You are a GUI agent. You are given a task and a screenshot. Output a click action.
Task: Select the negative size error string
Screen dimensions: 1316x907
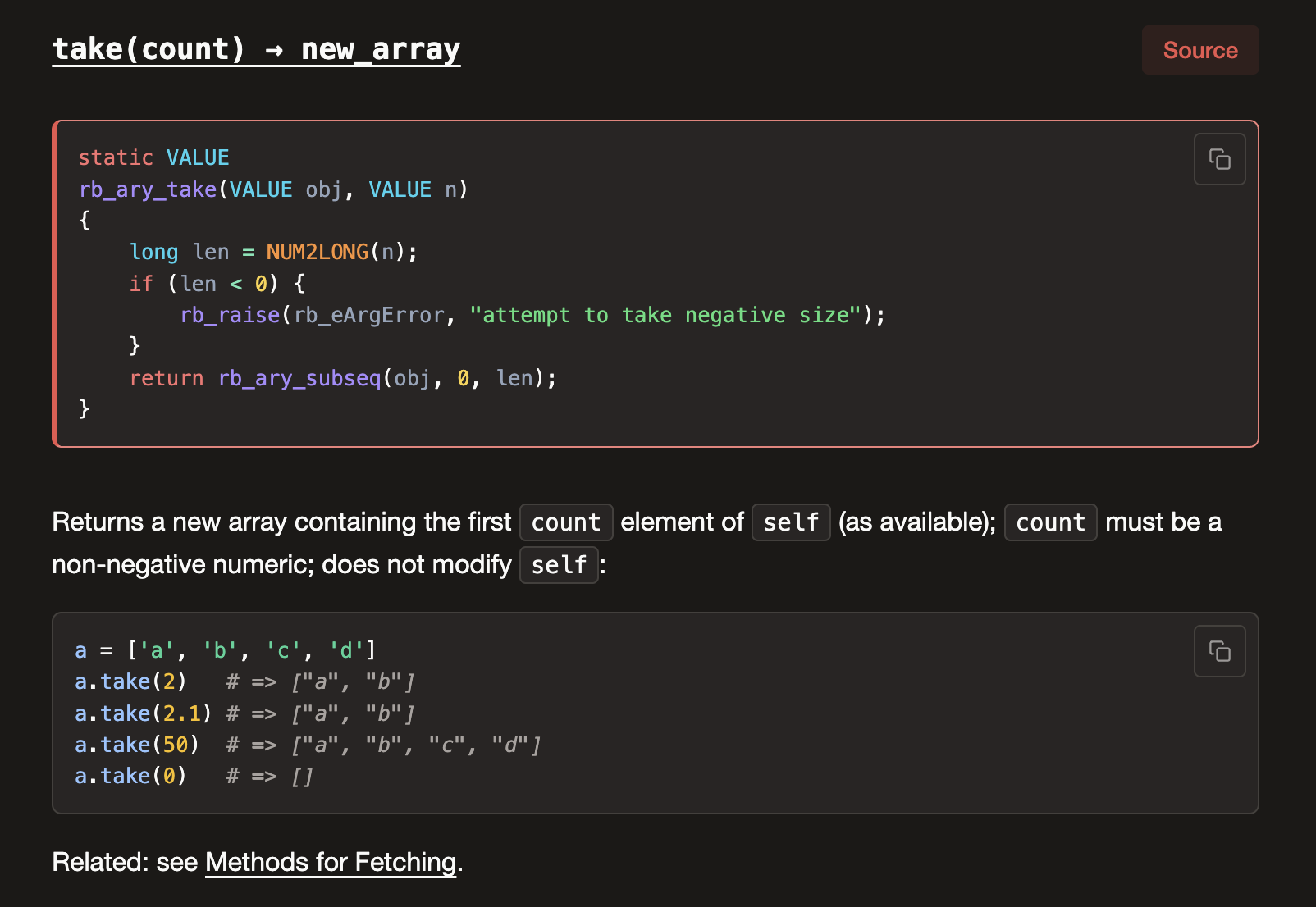click(x=665, y=315)
